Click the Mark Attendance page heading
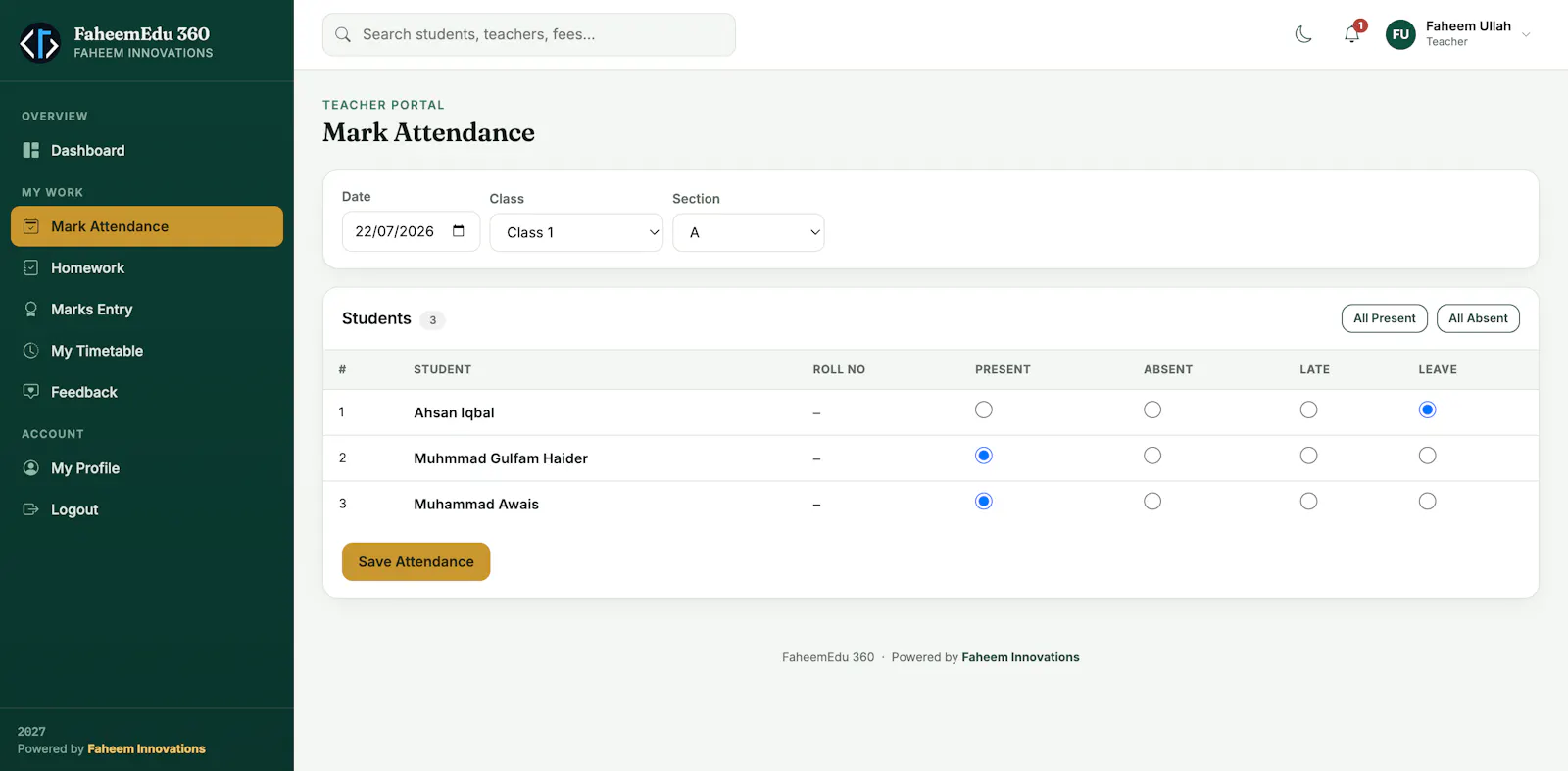This screenshot has height=771, width=1568. 428,132
